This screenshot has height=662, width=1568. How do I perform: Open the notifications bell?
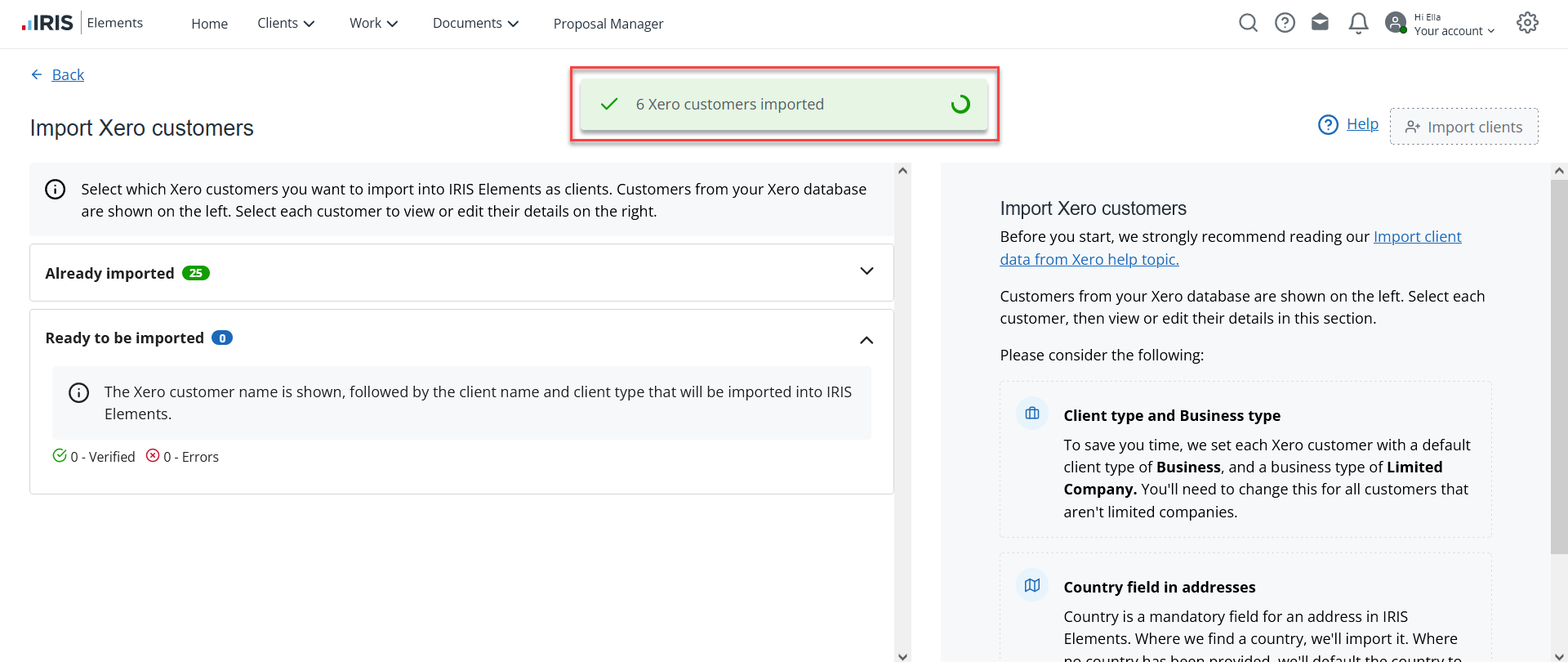coord(1358,23)
